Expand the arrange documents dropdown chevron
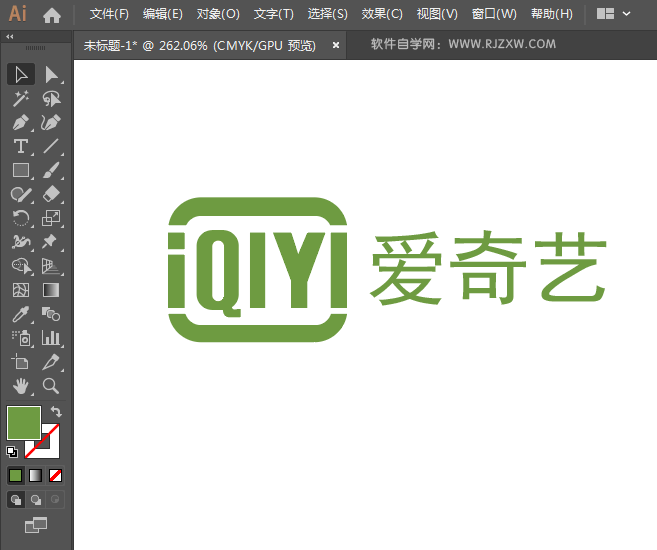 [626, 14]
